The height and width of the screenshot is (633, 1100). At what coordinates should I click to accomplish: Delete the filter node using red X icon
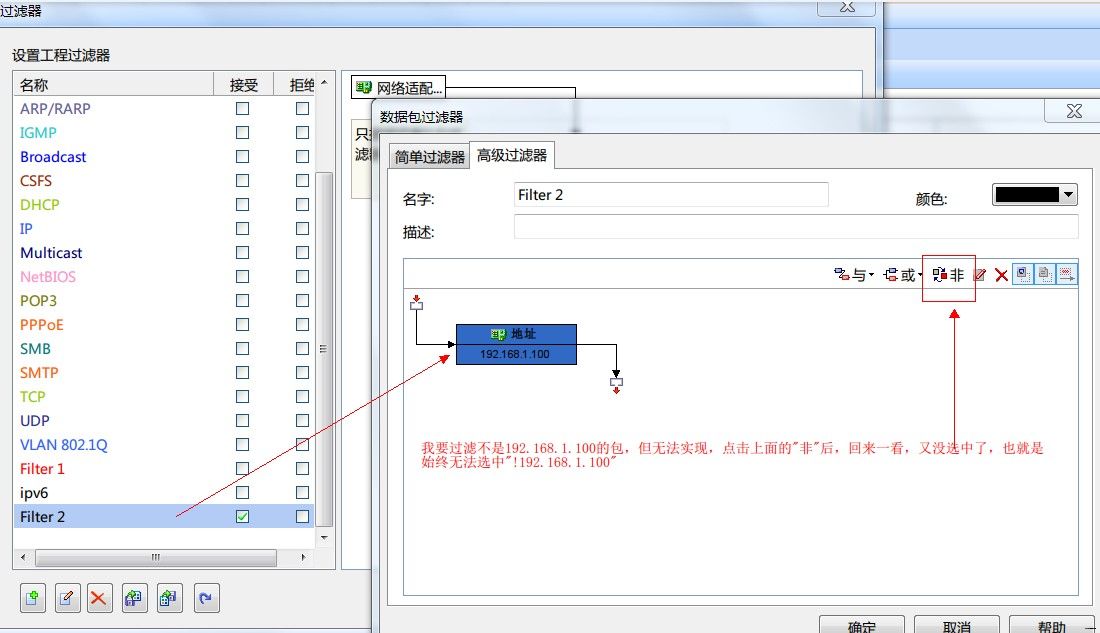click(x=1000, y=275)
